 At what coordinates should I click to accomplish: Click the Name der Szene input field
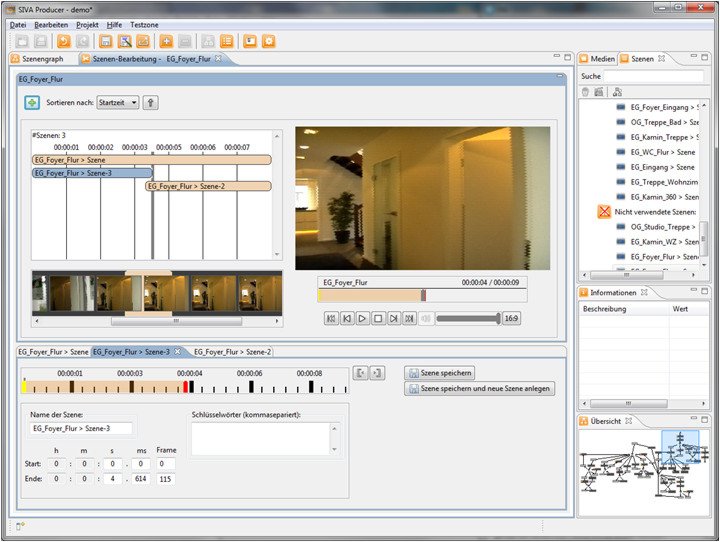tap(80, 428)
